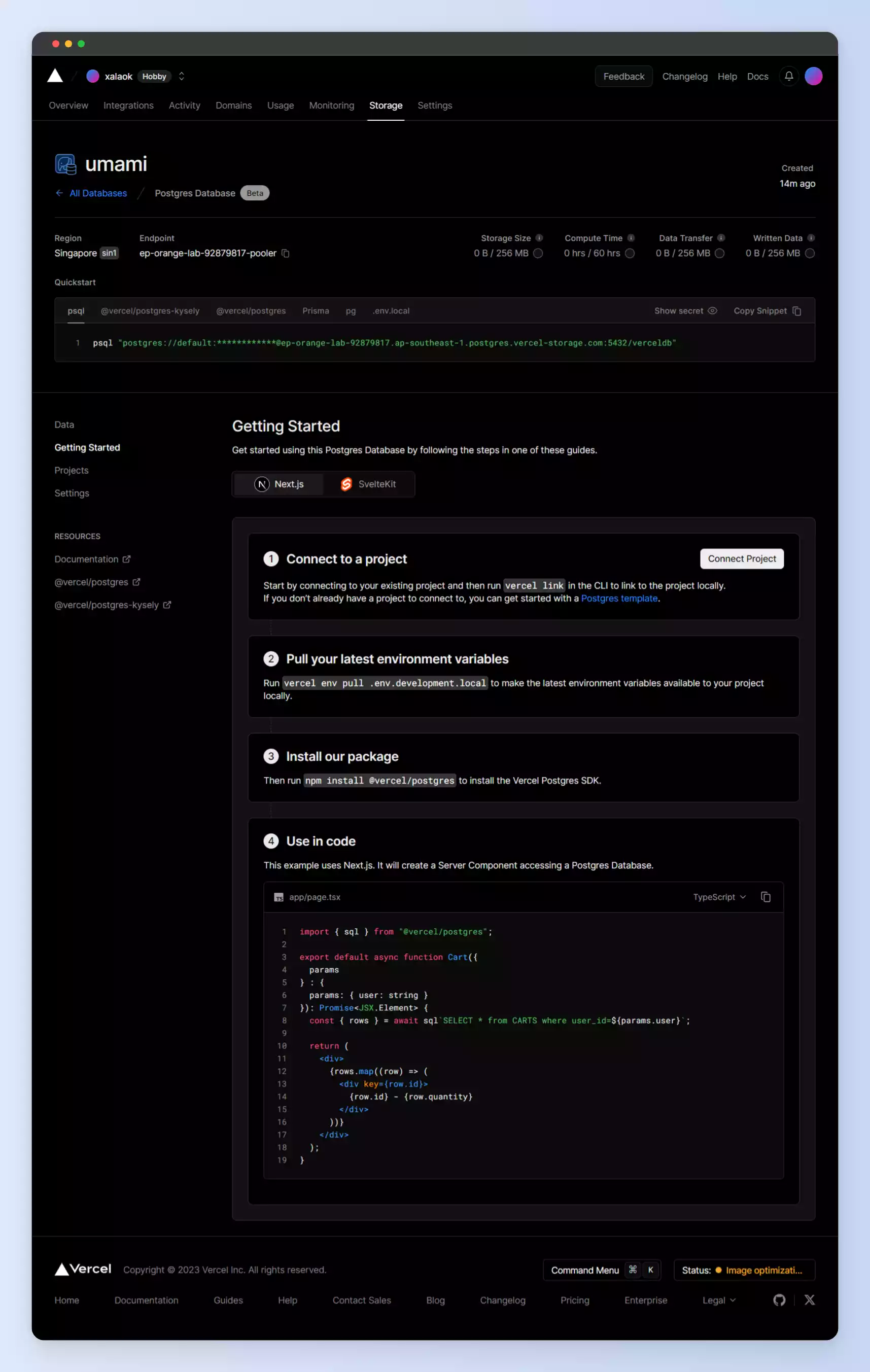The height and width of the screenshot is (1372, 870).
Task: Copy the app/page.tsx code with the copy icon
Action: pyautogui.click(x=765, y=897)
